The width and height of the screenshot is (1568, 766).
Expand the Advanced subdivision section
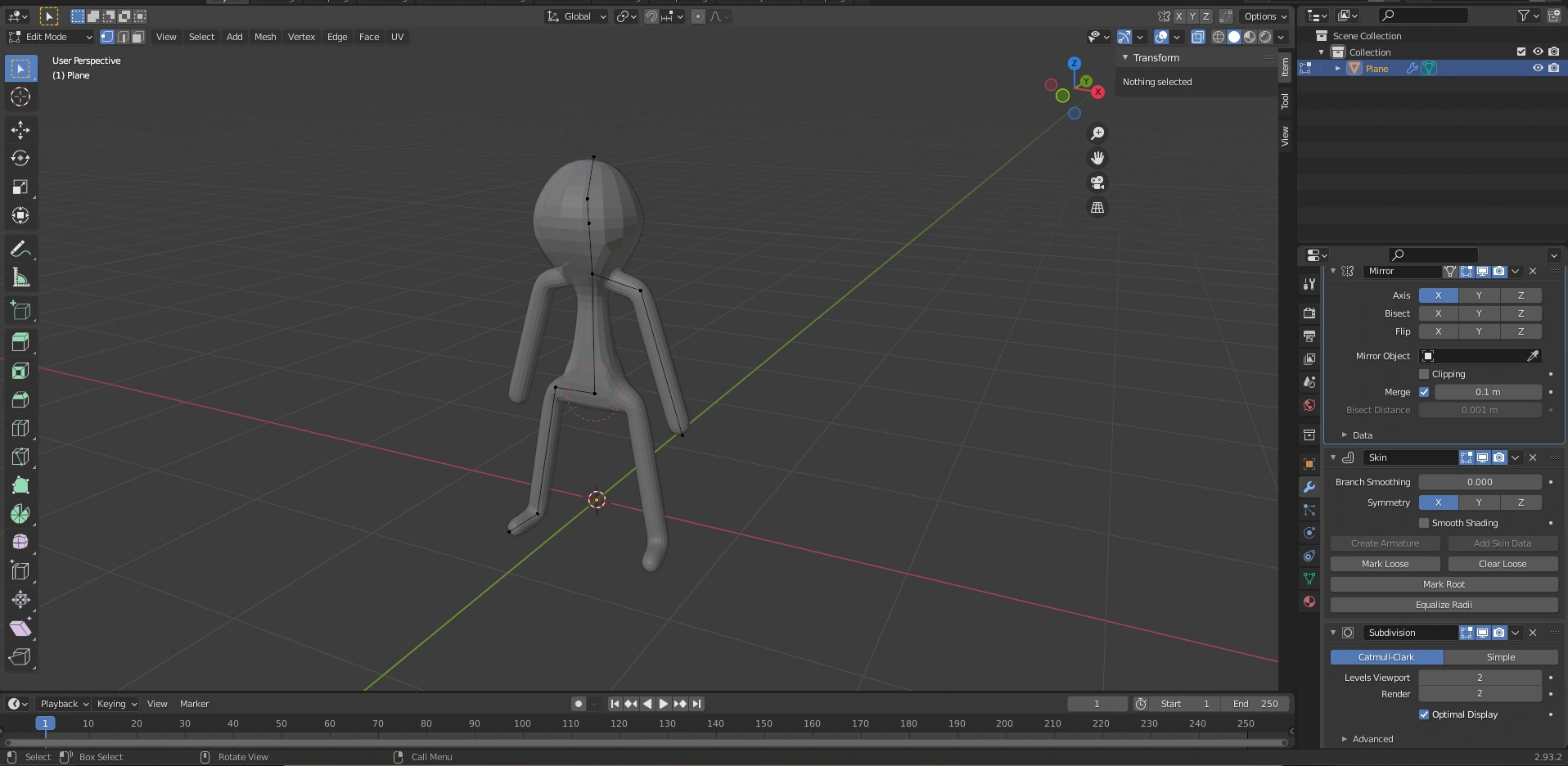[1372, 739]
